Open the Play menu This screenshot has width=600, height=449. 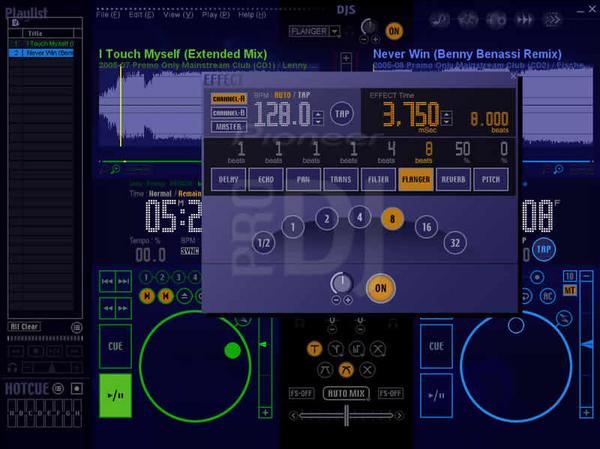[216, 15]
